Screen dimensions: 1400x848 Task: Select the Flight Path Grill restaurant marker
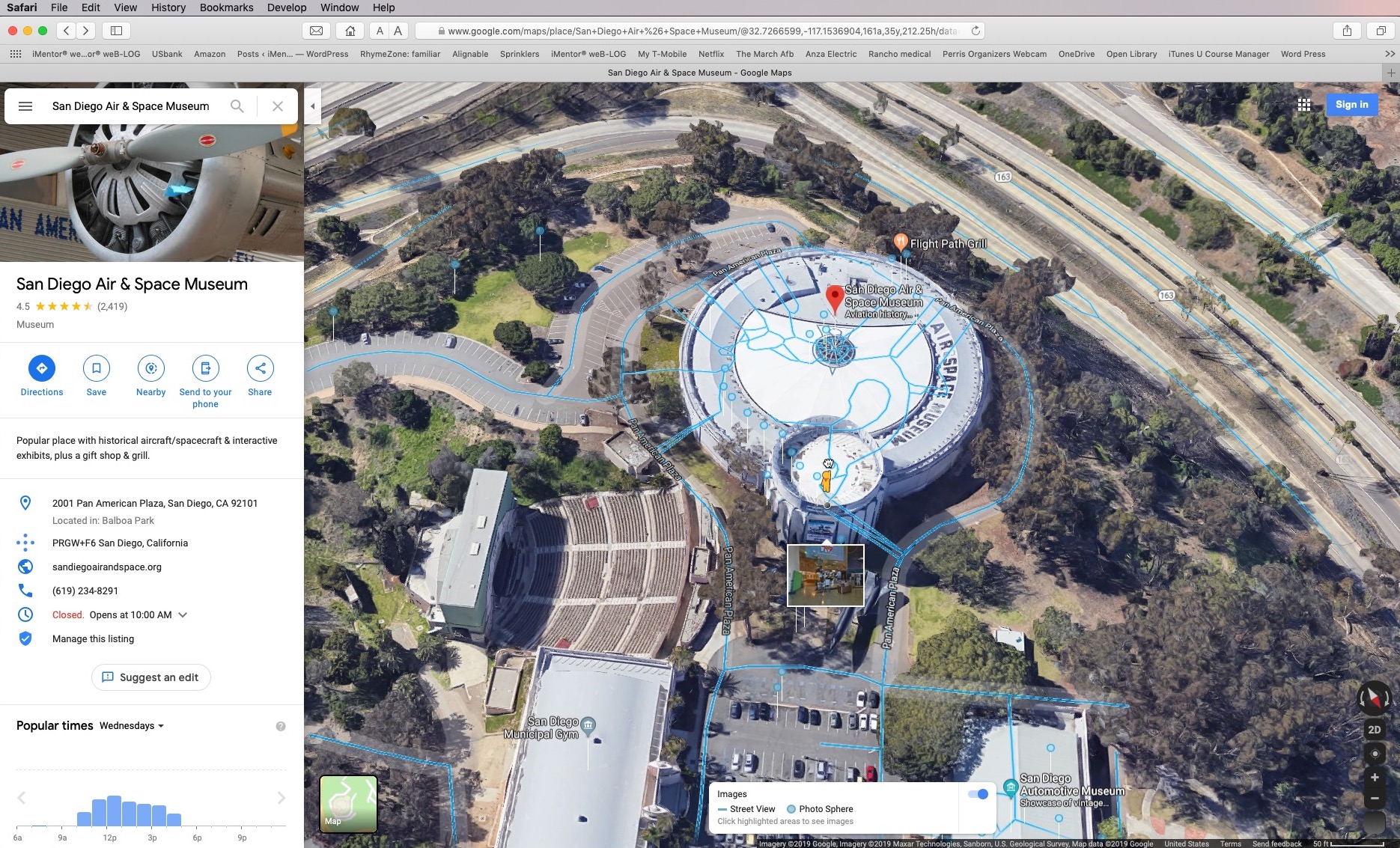[900, 242]
